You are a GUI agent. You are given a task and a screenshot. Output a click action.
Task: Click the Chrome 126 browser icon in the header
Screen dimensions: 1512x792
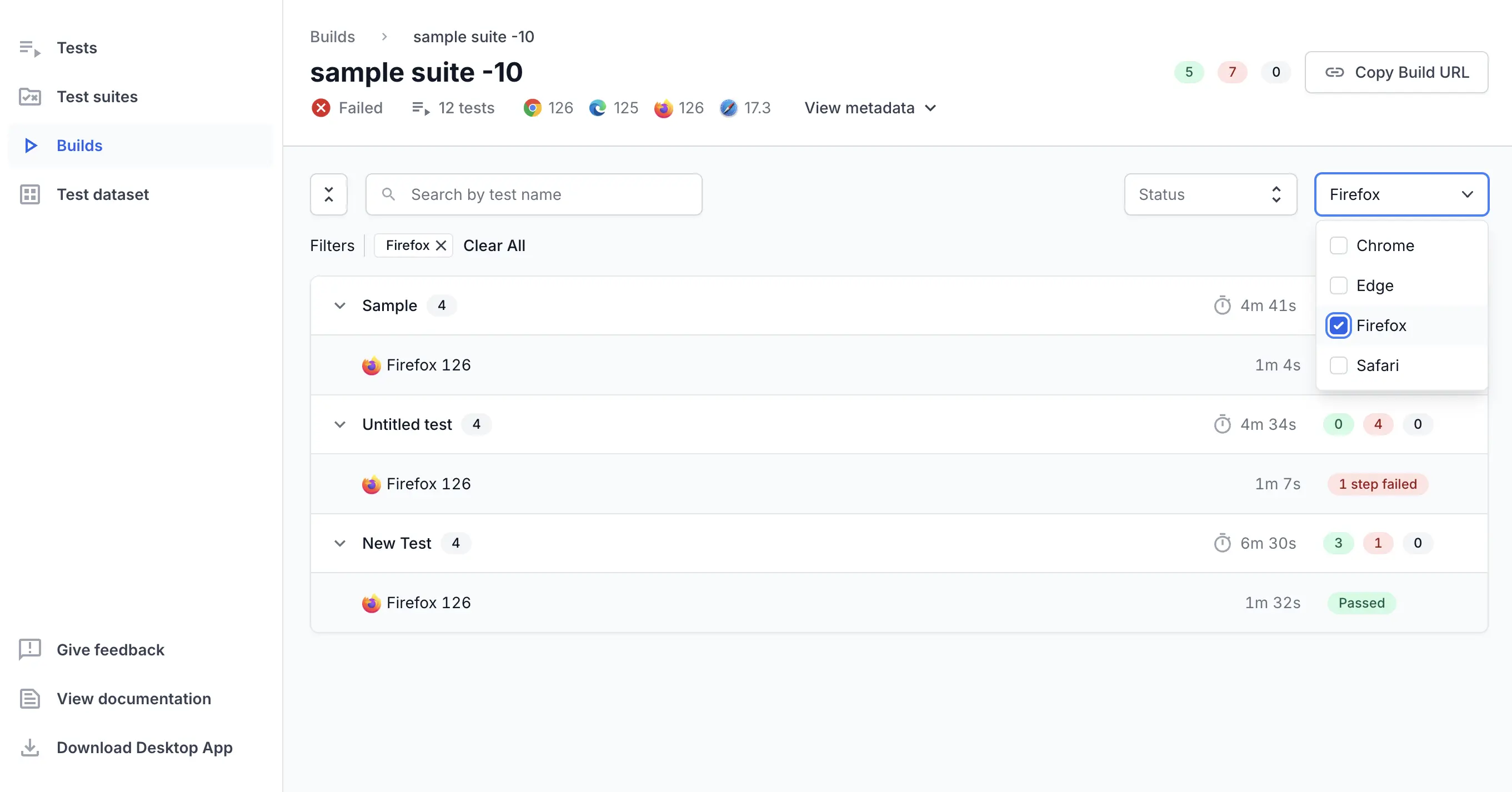point(532,108)
